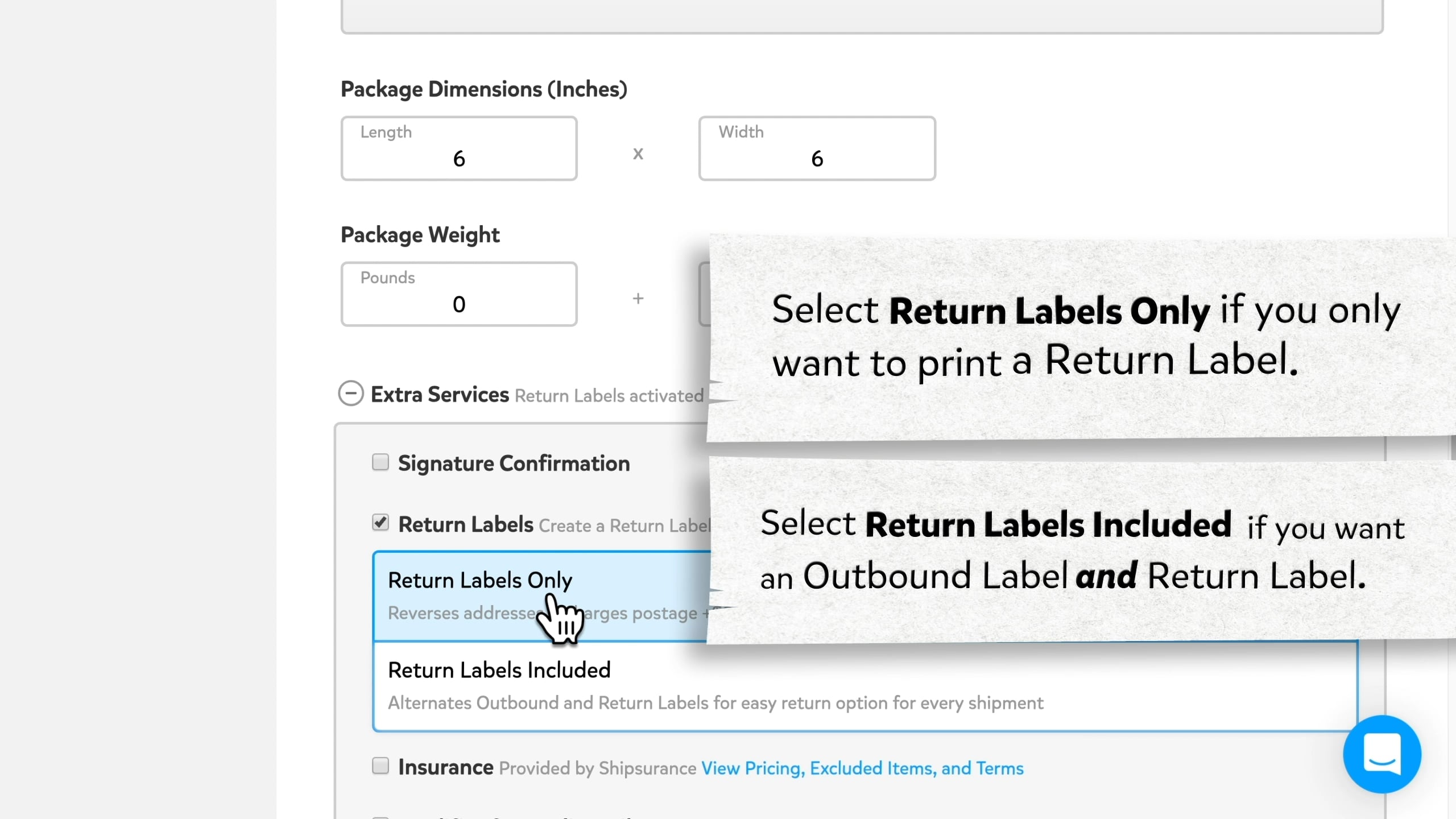Open the blue chat support widget

tap(1381, 754)
